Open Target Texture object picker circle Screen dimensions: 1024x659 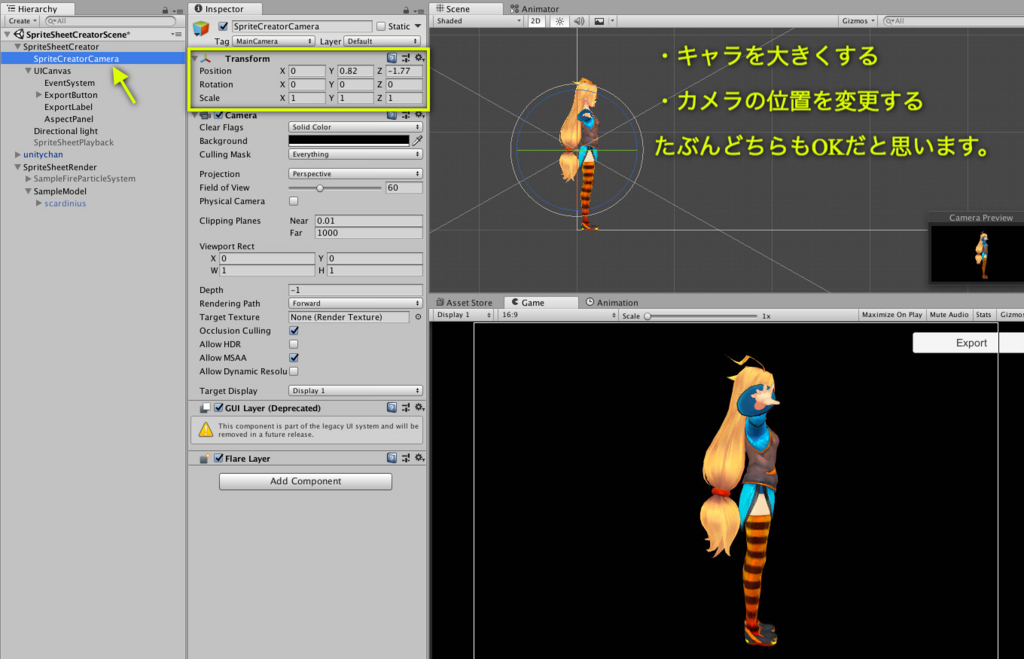click(x=418, y=317)
